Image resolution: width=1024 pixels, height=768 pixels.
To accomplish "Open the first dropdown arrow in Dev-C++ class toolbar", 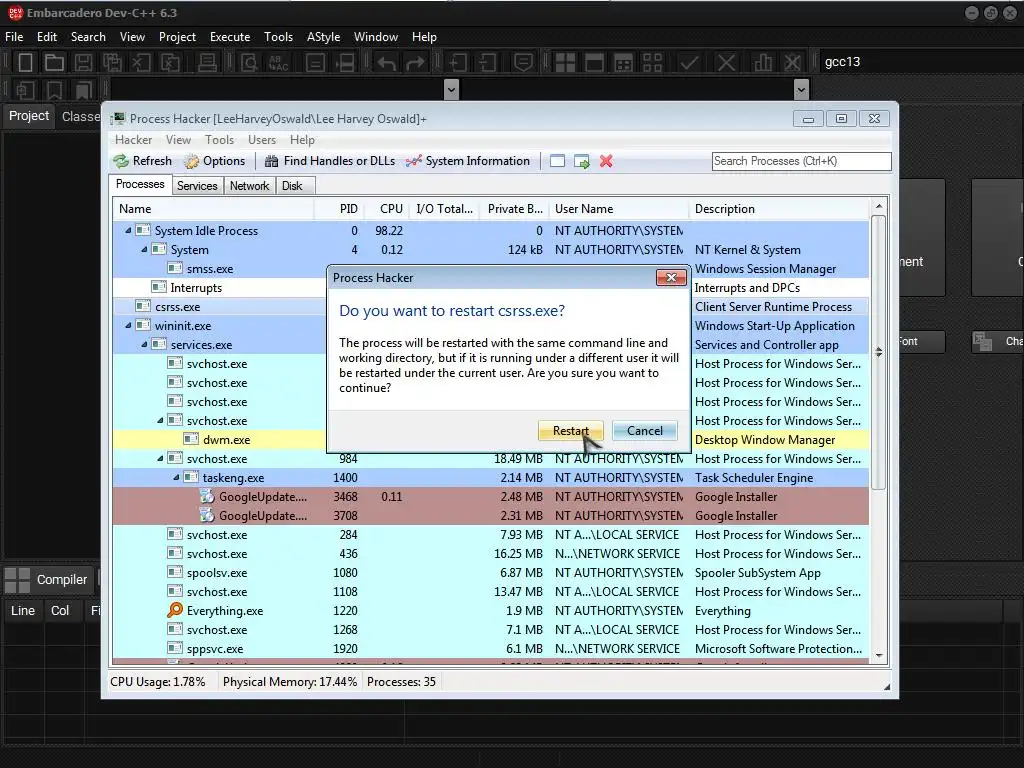I will click(x=451, y=89).
